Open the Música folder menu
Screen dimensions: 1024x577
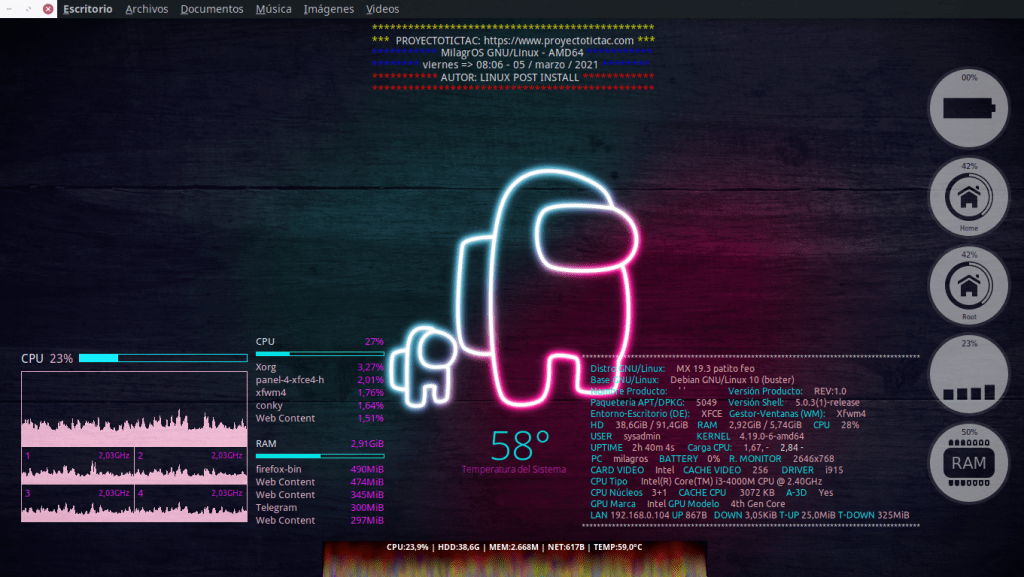(274, 9)
